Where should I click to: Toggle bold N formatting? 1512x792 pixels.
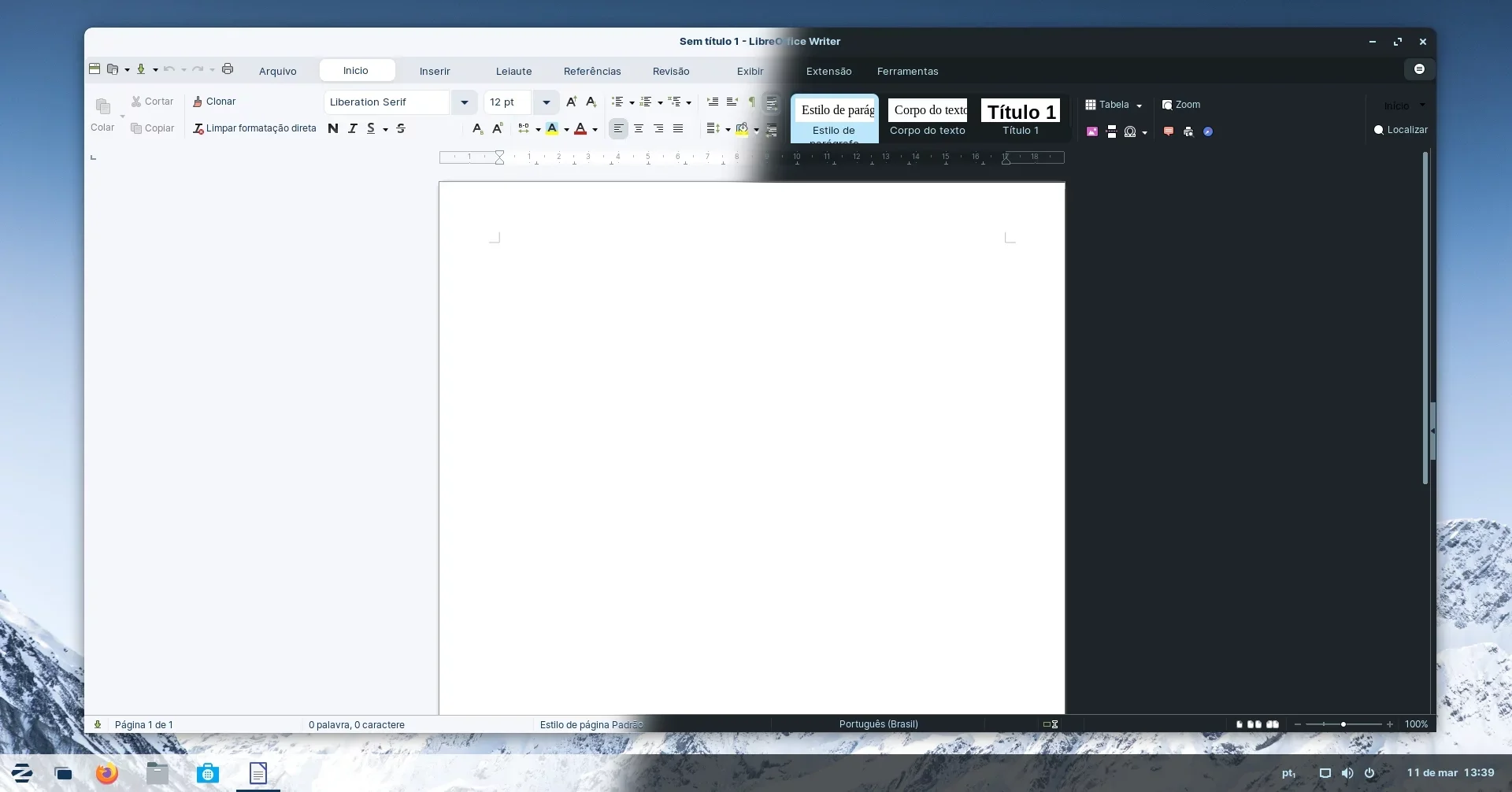point(333,128)
